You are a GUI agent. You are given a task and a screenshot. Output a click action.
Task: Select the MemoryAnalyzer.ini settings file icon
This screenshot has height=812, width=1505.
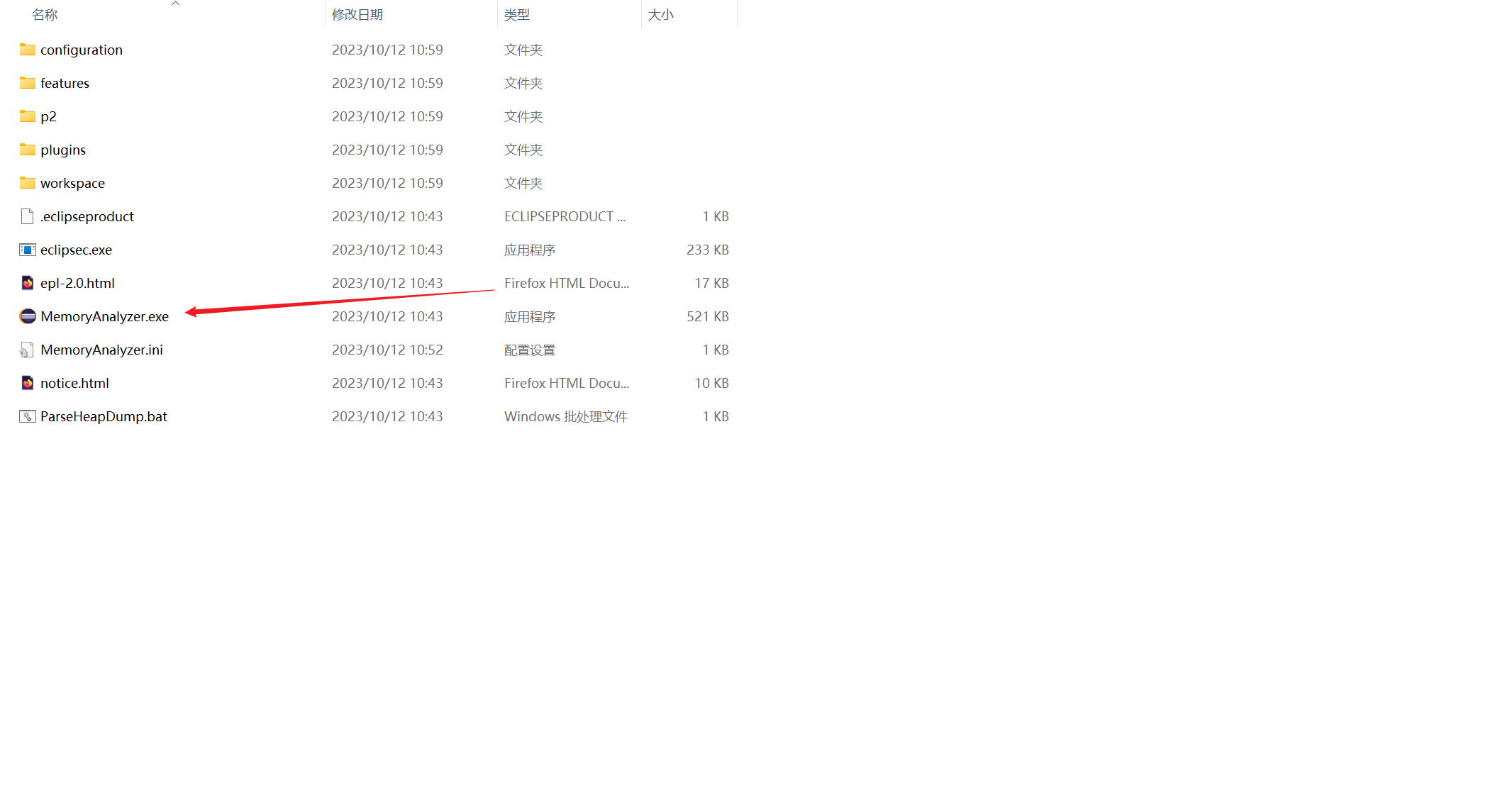pos(27,350)
